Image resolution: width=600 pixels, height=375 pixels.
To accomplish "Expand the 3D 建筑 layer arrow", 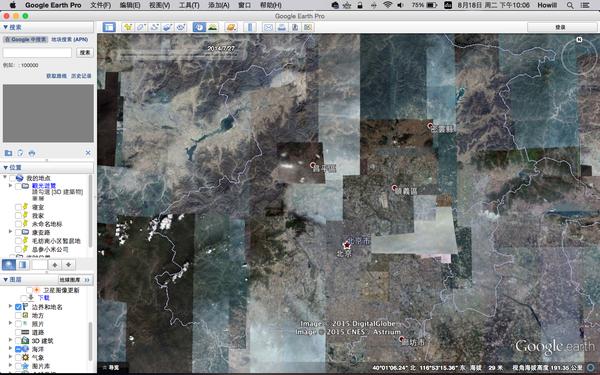I will [x=10, y=340].
